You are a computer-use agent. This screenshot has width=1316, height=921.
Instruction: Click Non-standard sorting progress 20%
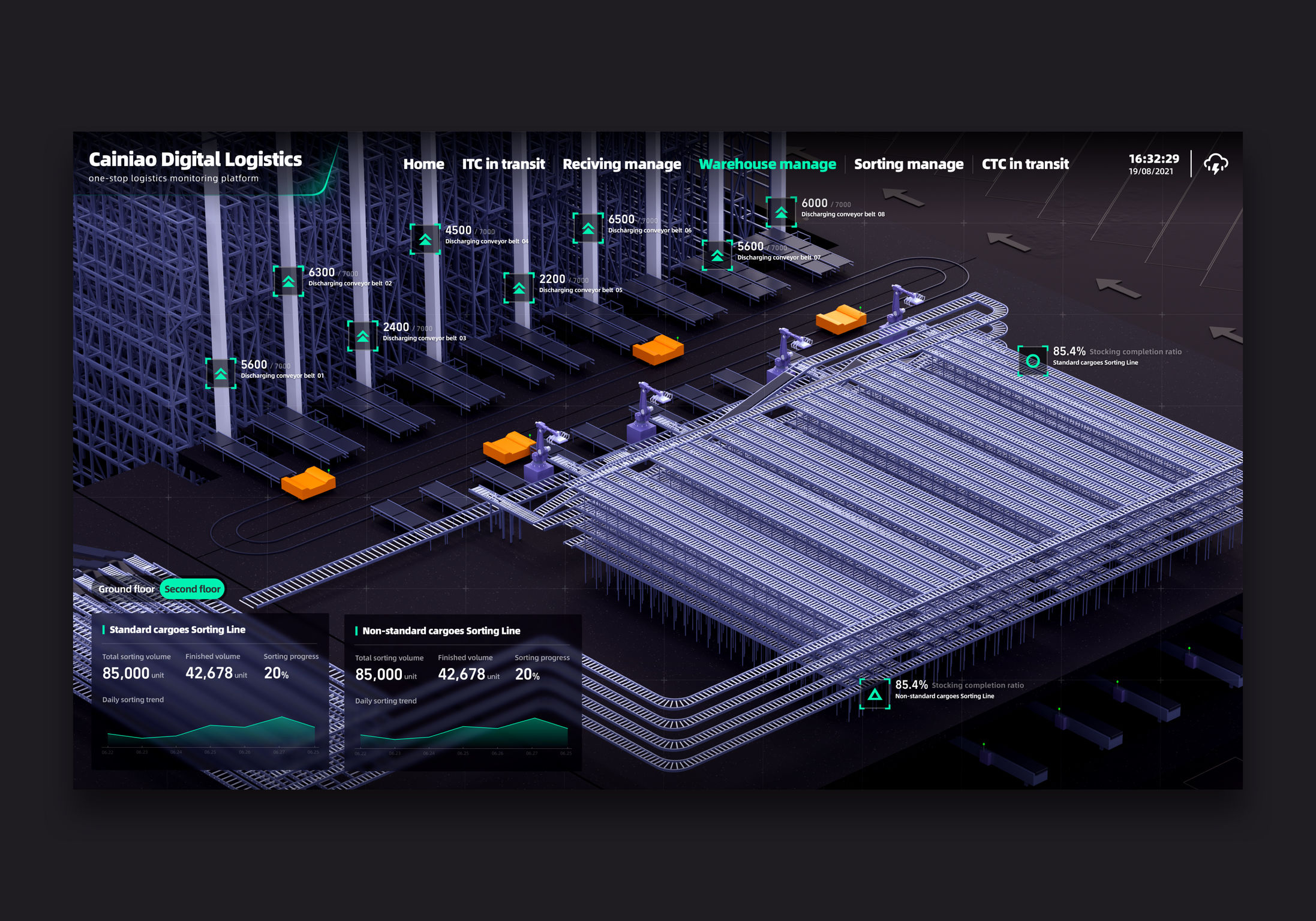[x=527, y=674]
